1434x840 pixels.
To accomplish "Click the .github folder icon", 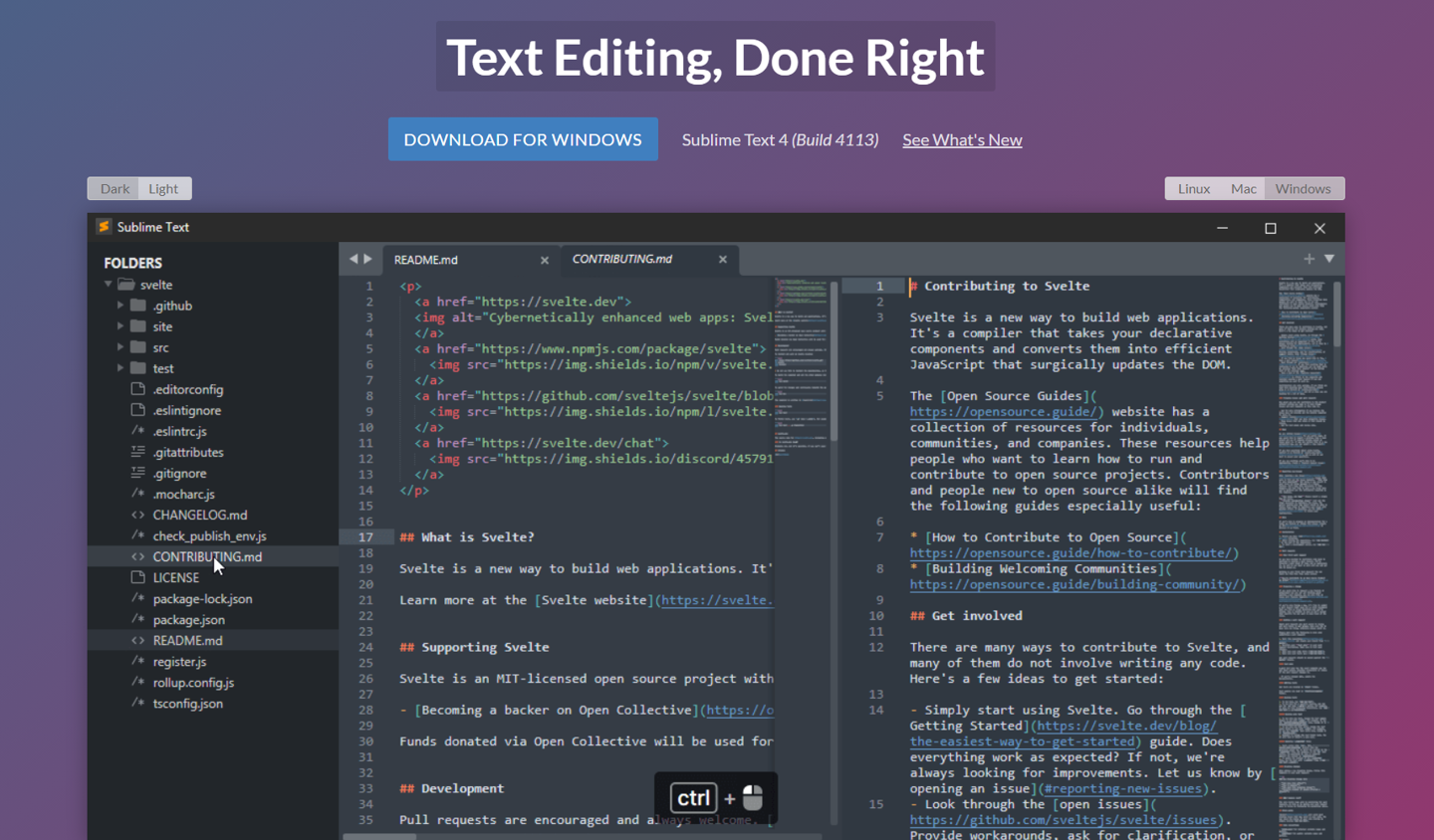I will [138, 305].
